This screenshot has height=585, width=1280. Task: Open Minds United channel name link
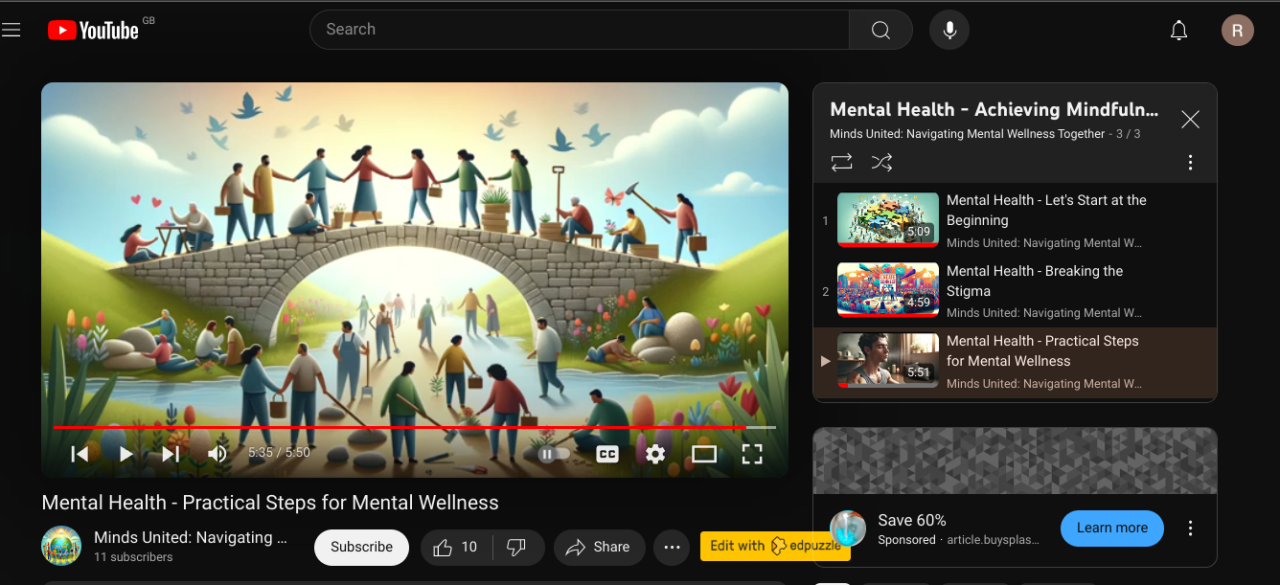tap(191, 537)
